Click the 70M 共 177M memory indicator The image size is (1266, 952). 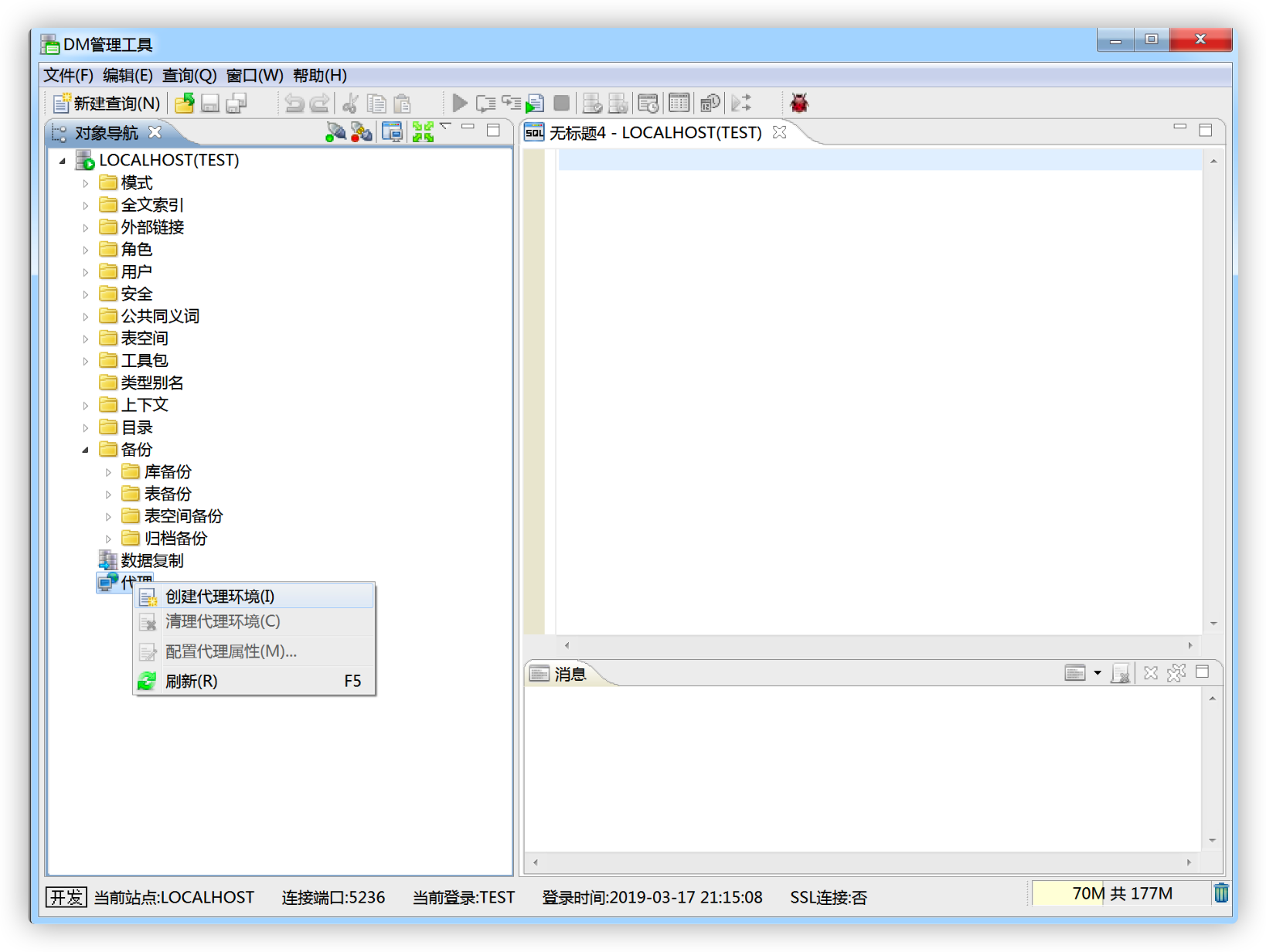coord(1121,893)
